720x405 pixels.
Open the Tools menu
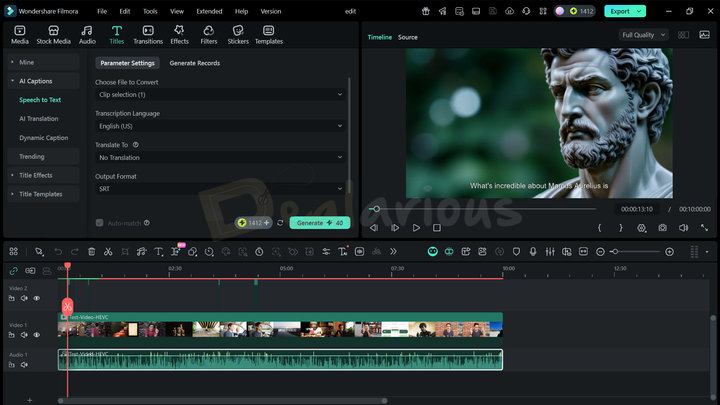click(x=150, y=11)
